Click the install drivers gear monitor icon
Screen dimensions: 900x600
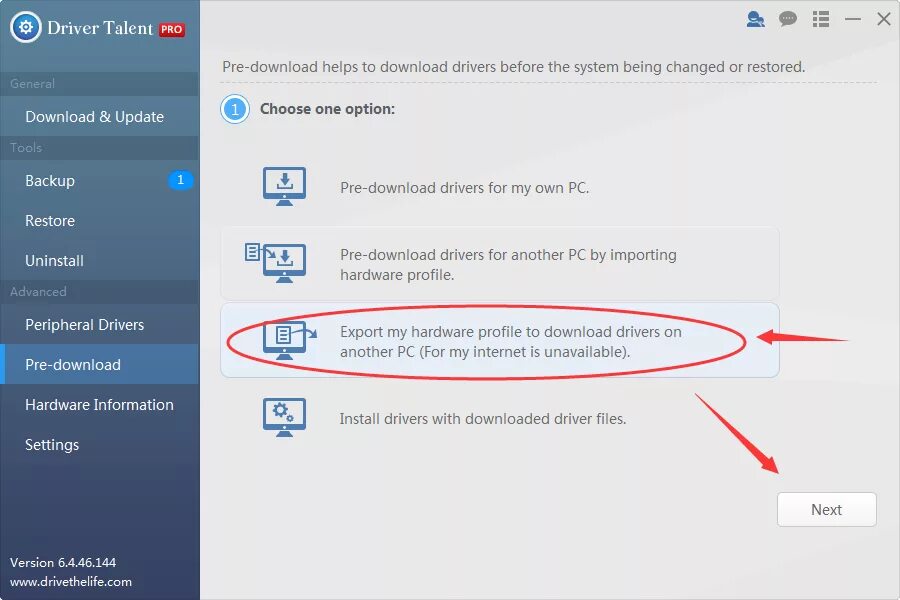[284, 417]
